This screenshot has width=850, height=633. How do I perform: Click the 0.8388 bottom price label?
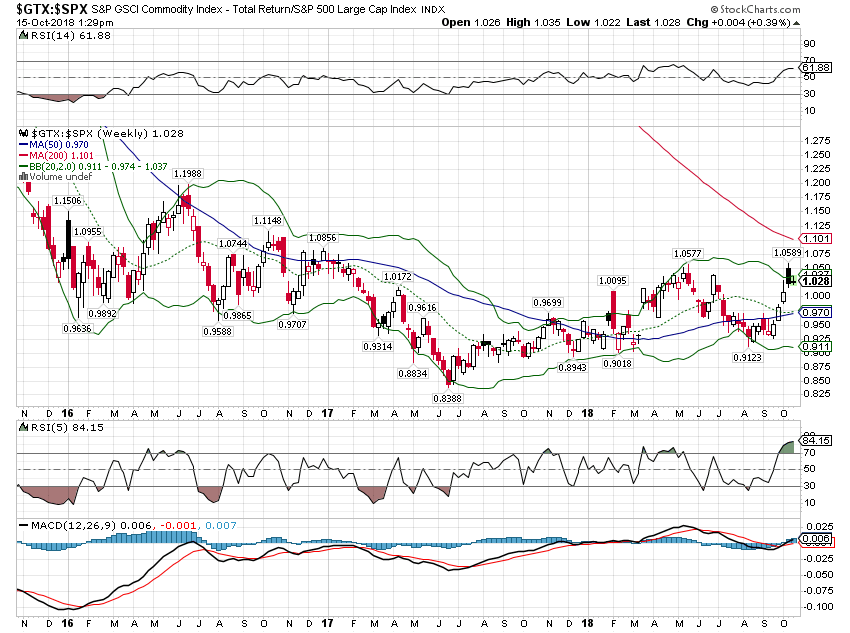click(x=448, y=398)
